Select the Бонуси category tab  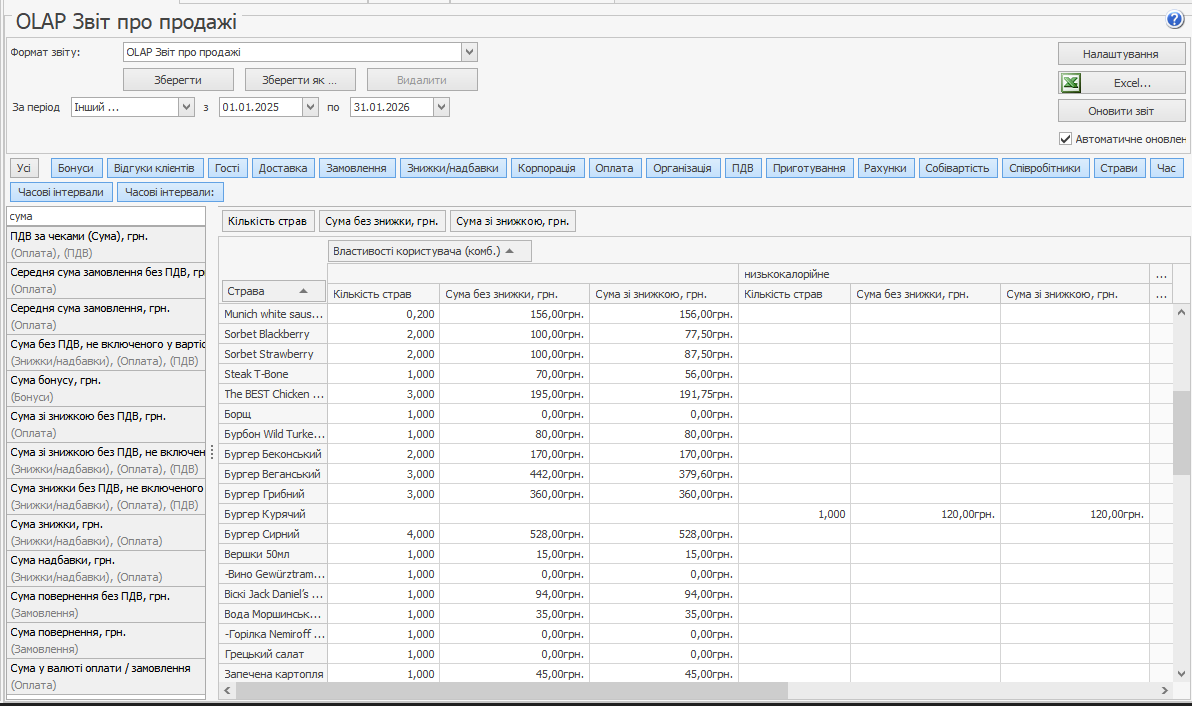click(76, 168)
